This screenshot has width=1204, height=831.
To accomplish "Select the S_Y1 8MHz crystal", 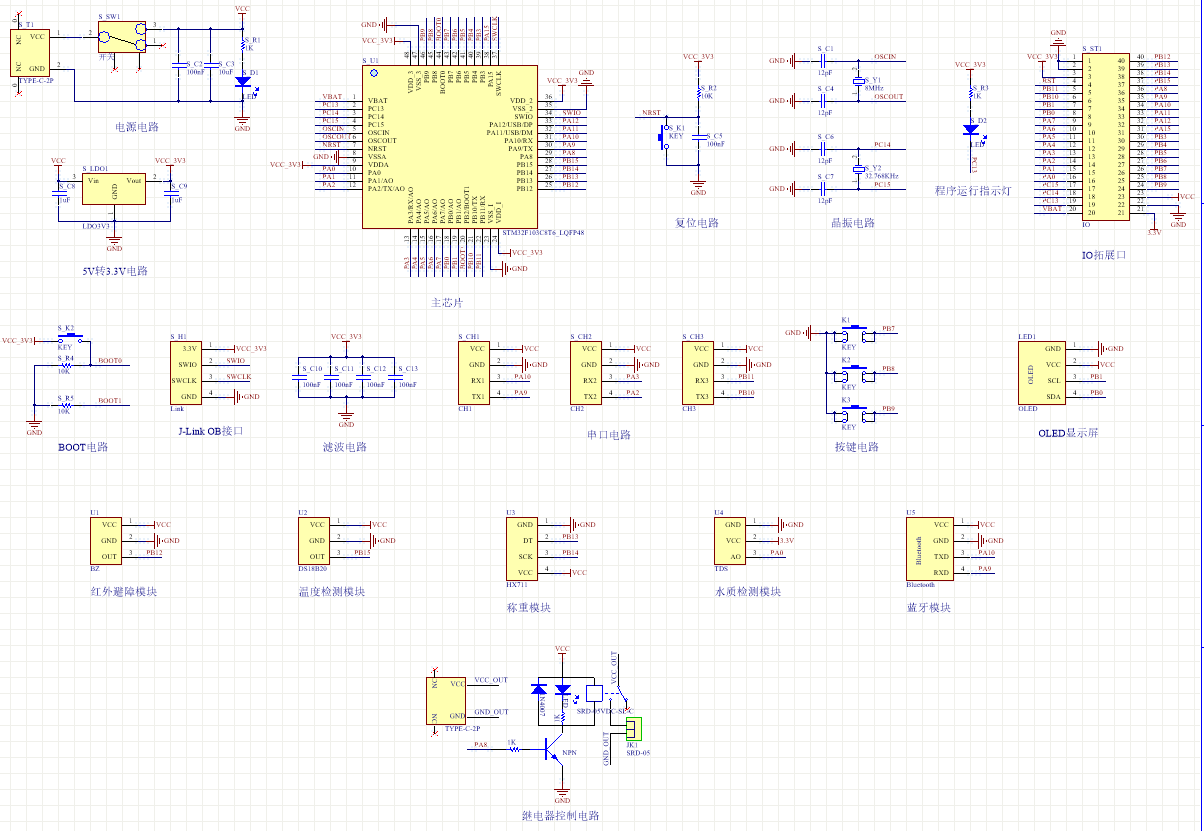I will [x=857, y=82].
